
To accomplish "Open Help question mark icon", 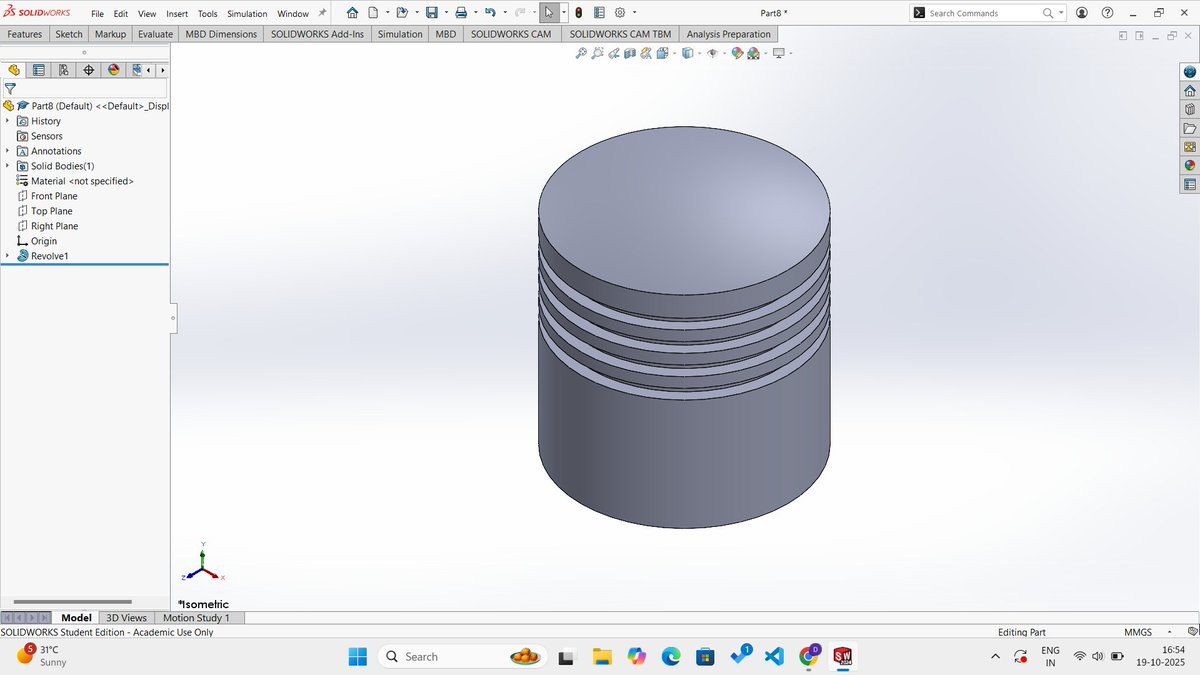I will [x=1107, y=13].
